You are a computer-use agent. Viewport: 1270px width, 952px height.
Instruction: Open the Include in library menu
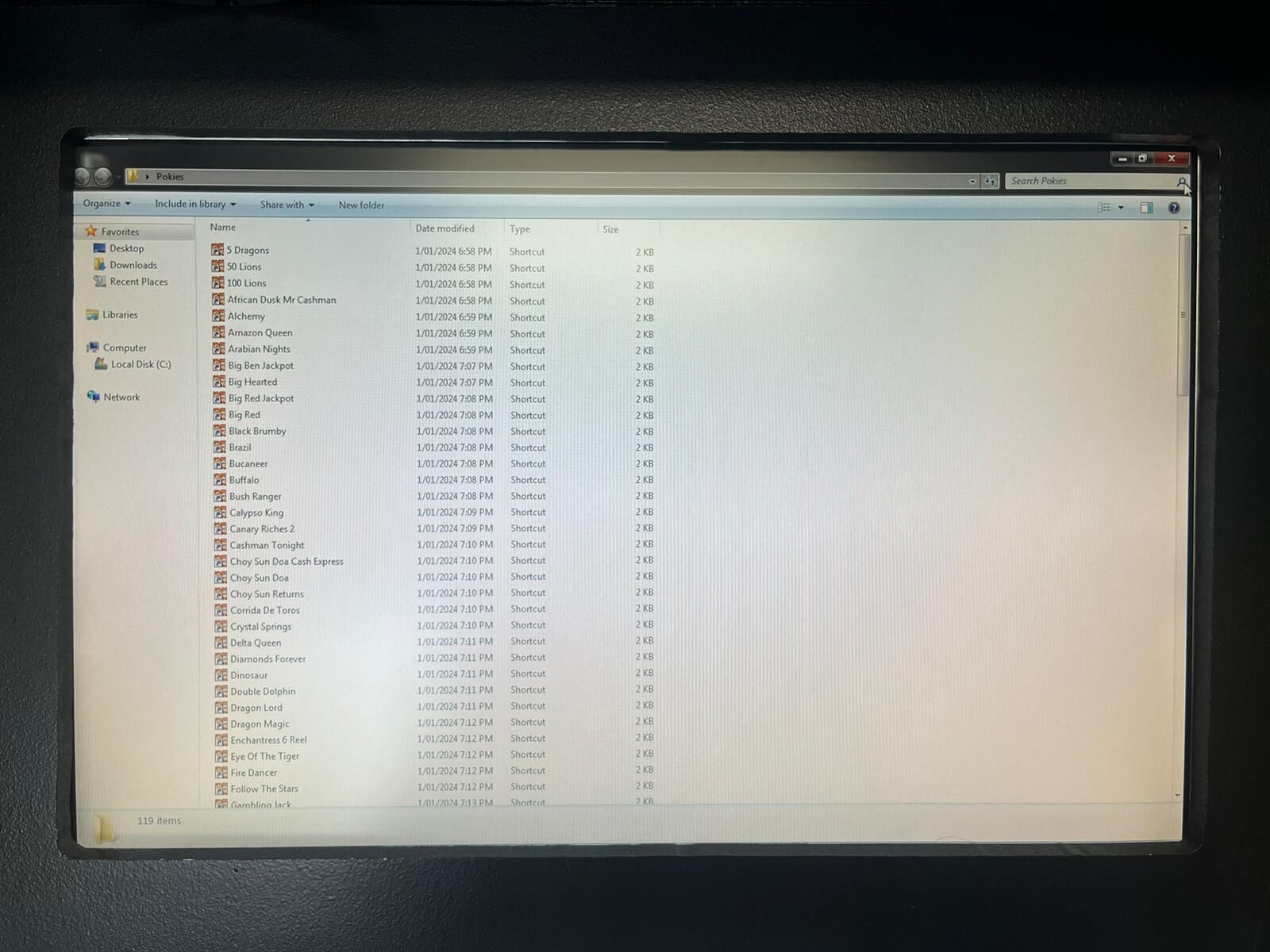click(x=195, y=204)
